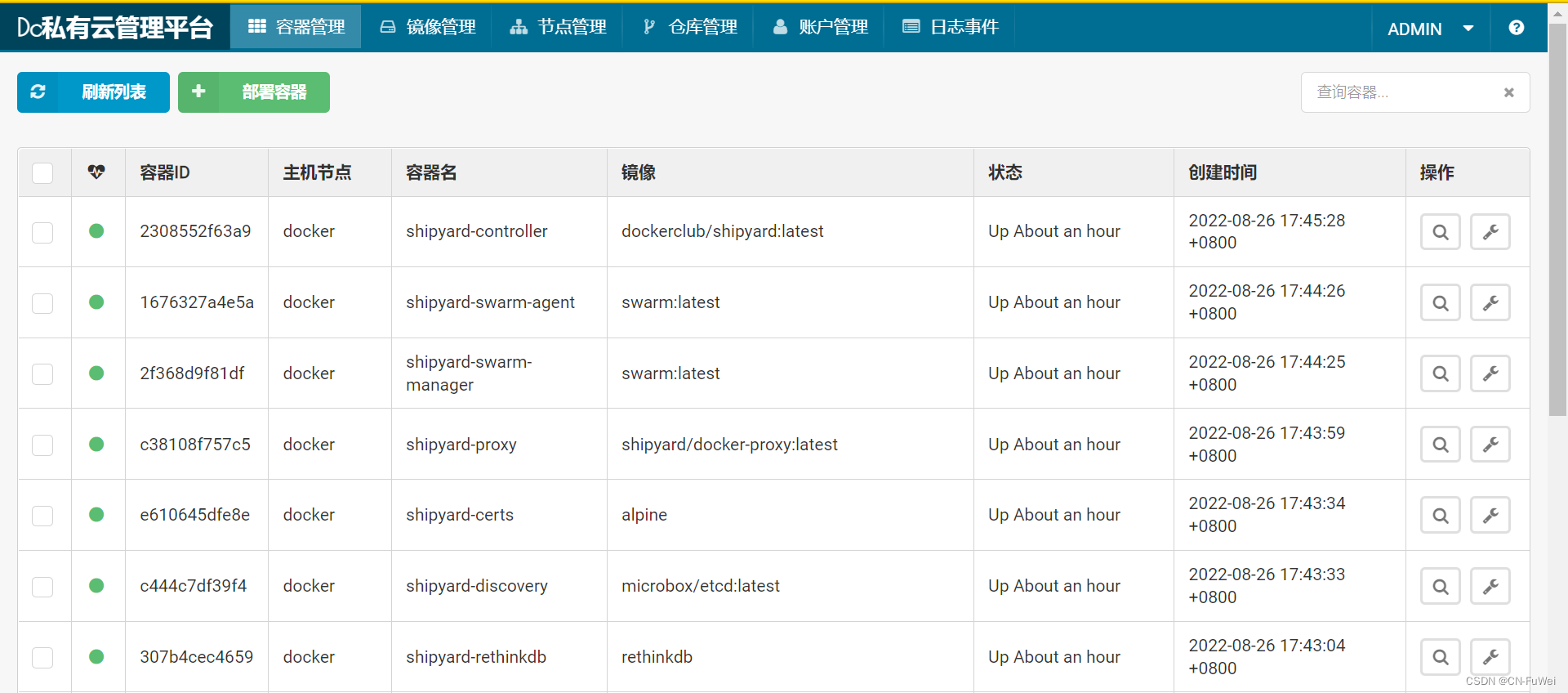Clear the container search box with X
Image resolution: width=1568 pixels, height=693 pixels.
(1509, 92)
